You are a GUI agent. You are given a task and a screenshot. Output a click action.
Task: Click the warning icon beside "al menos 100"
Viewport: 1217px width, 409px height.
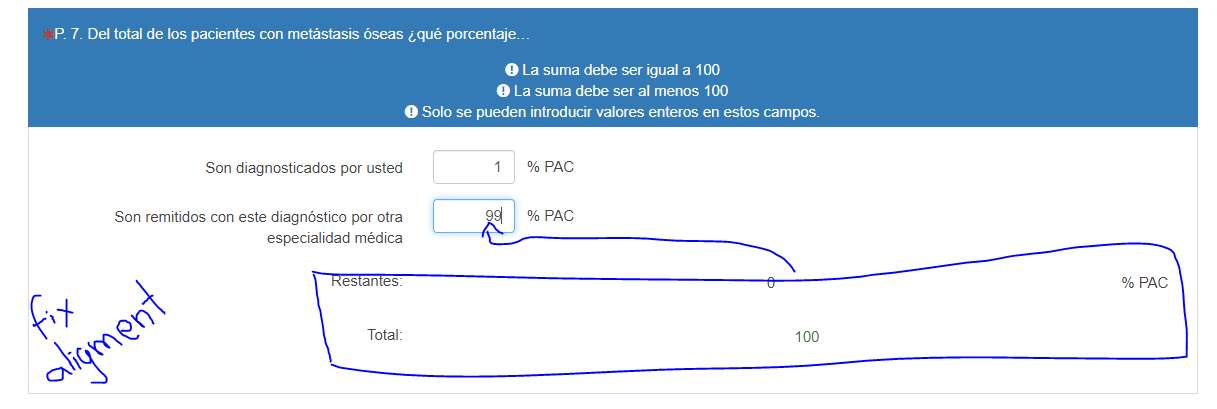[503, 91]
